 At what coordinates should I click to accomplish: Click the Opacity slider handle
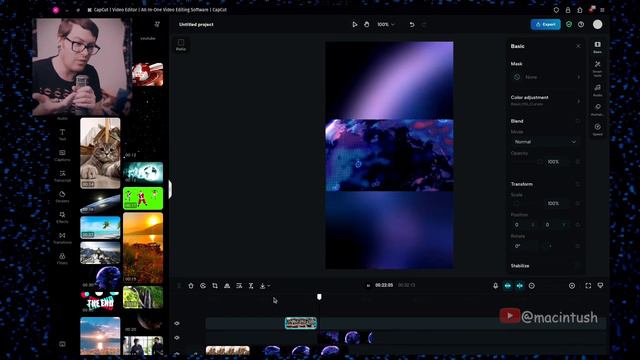point(540,162)
